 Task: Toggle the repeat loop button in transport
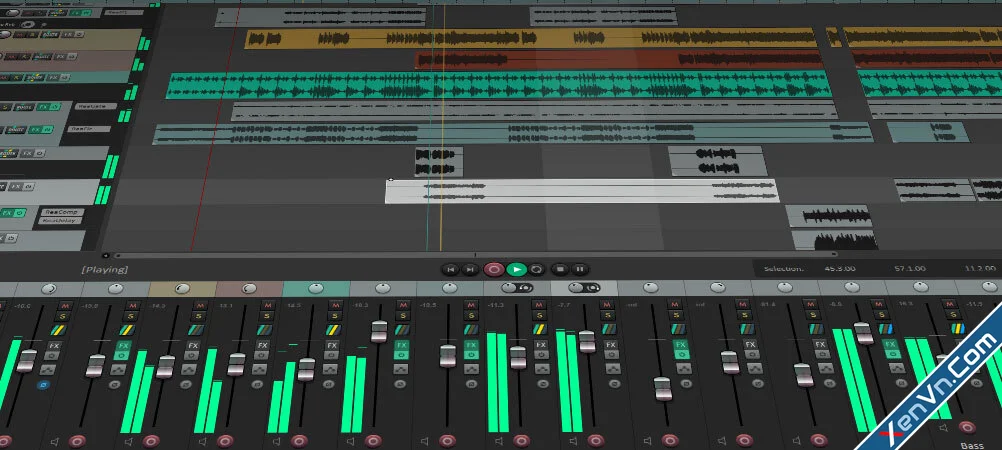(537, 269)
